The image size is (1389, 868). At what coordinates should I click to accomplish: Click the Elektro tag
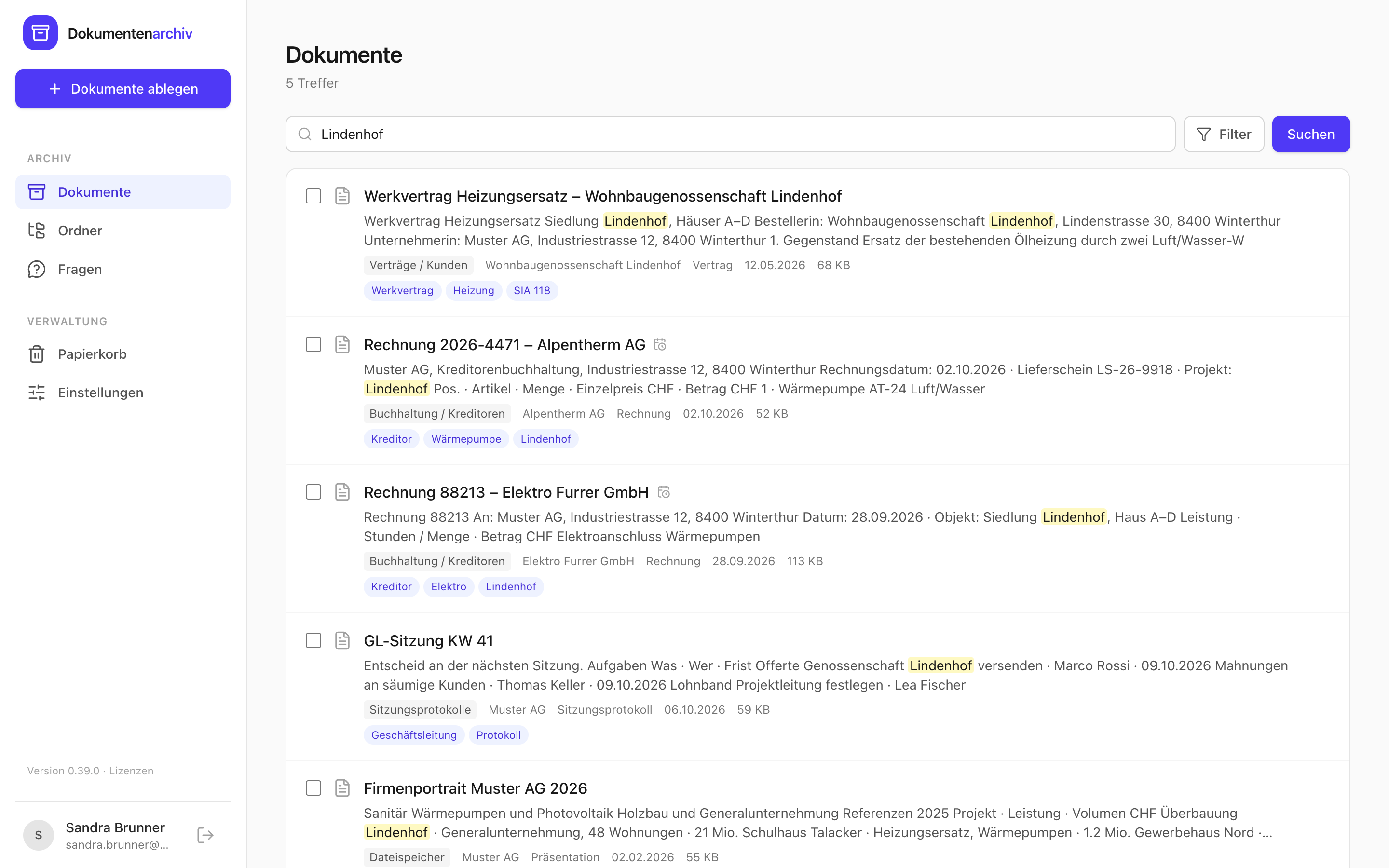point(448,587)
